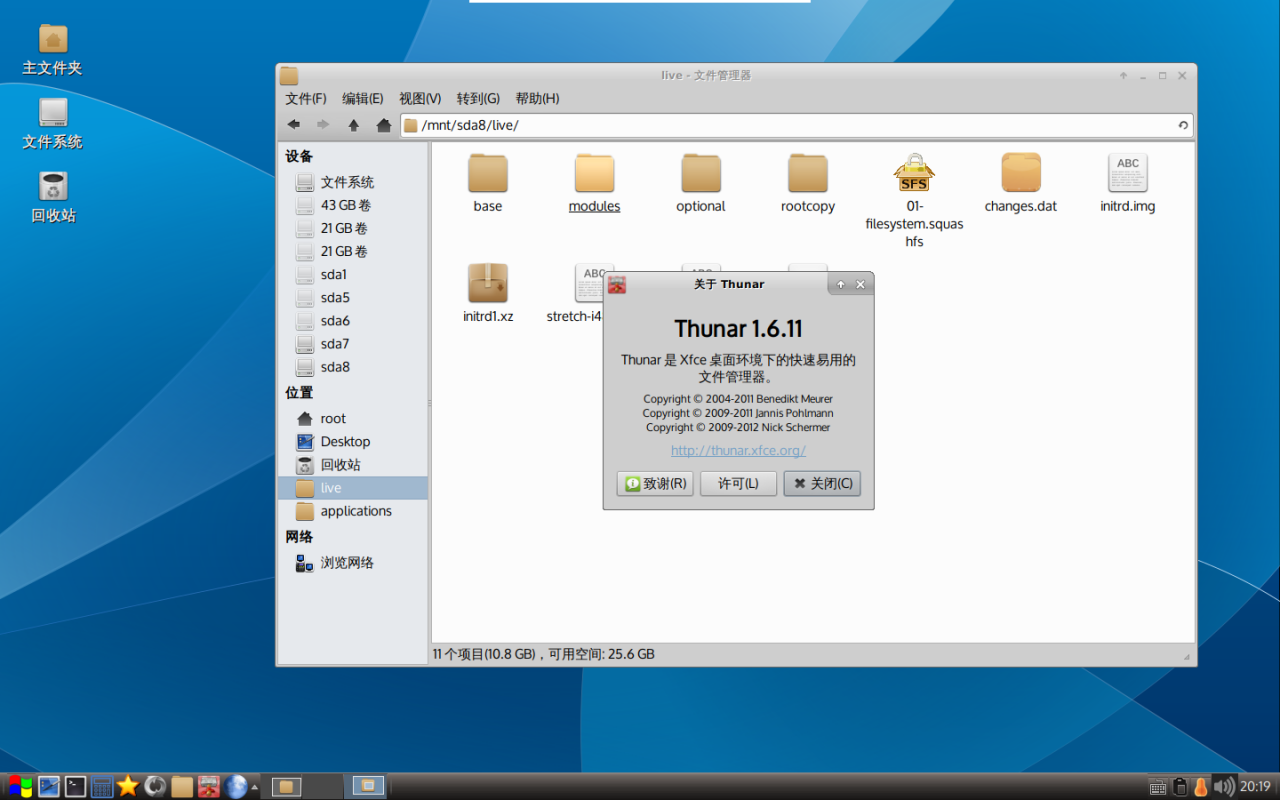Click the orange pear tray icon
The image size is (1280, 800).
point(1201,787)
